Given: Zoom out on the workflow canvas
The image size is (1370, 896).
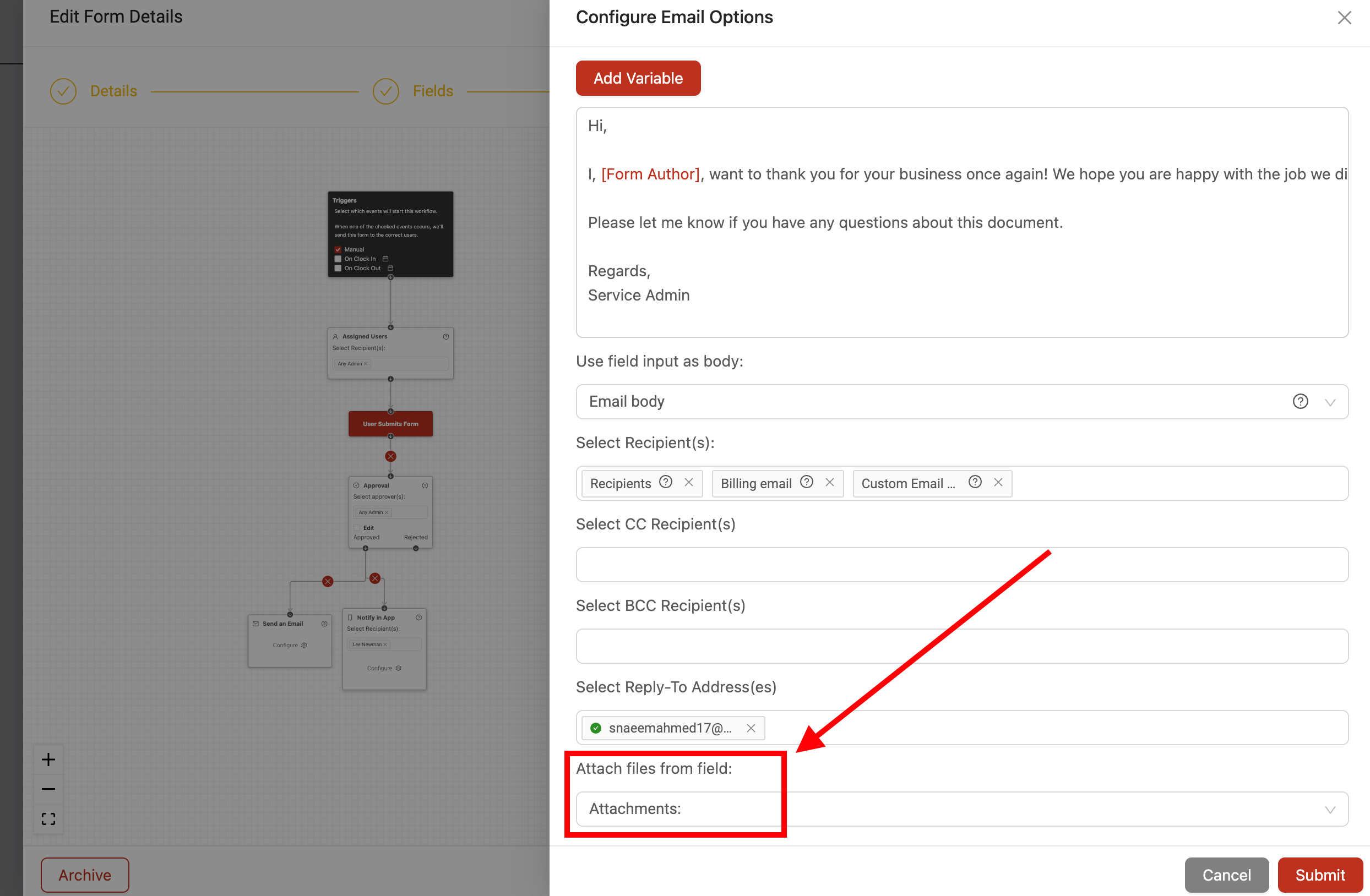Looking at the screenshot, I should pyautogui.click(x=48, y=789).
